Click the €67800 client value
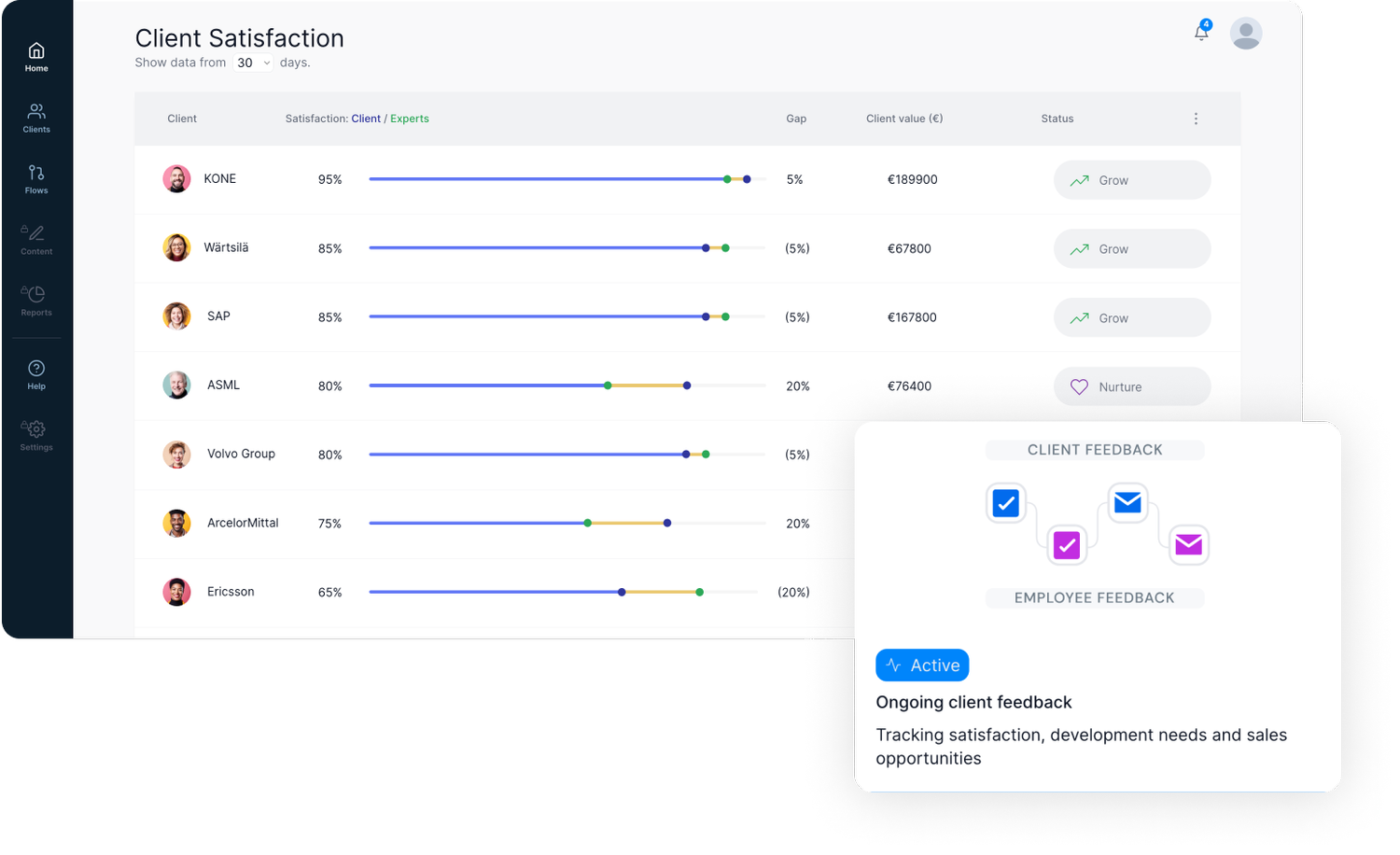Image resolution: width=1400 pixels, height=855 pixels. pos(909,248)
